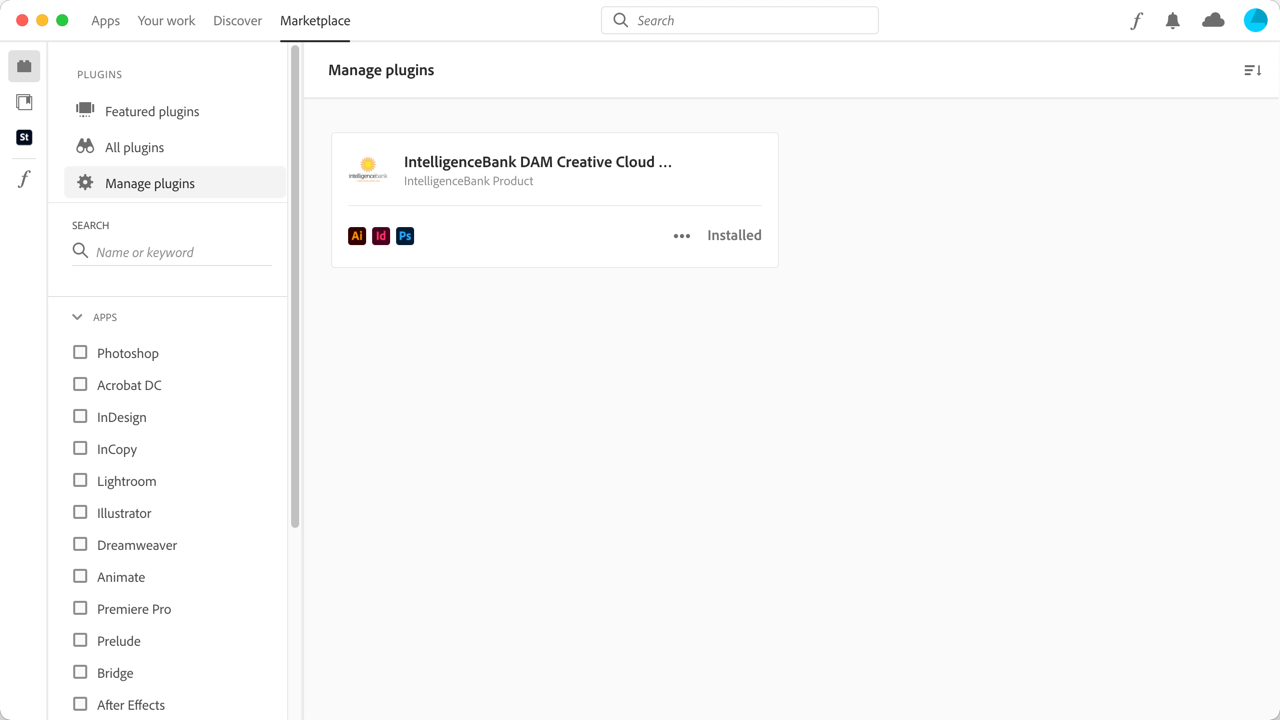Toggle the Acrobat DC filter checkbox

pyautogui.click(x=80, y=384)
